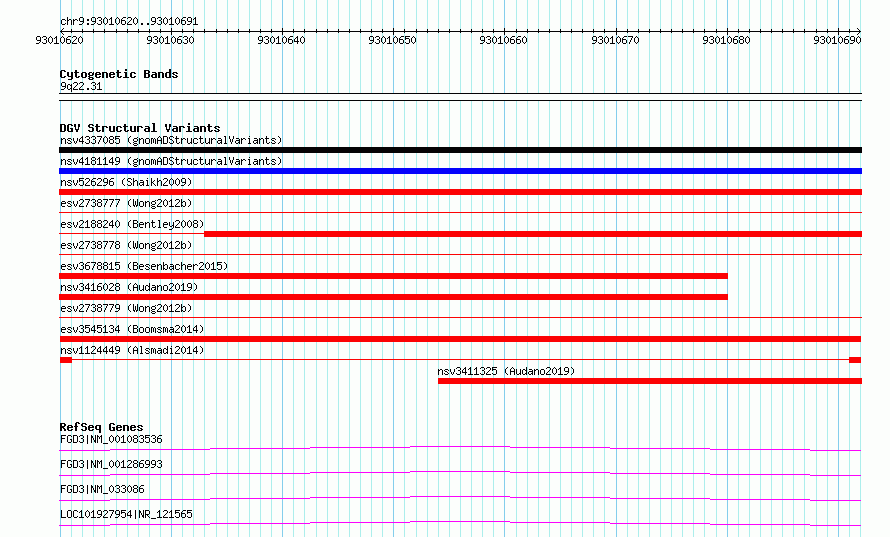Click ruler position 93010620
Image resolution: width=890 pixels, height=537 pixels.
(59, 40)
